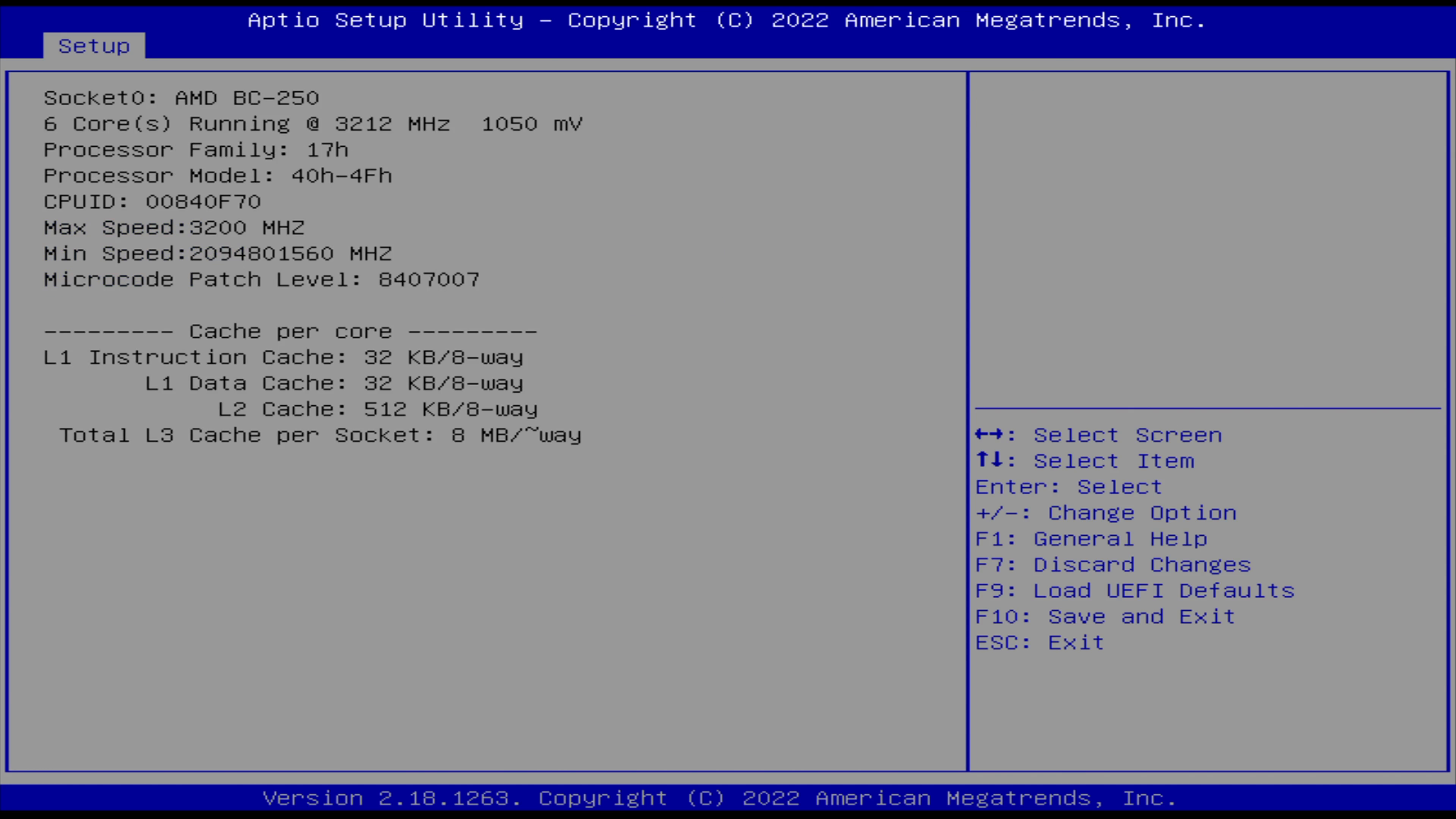Click 'F9: Load UEFI Defaults' hint

pyautogui.click(x=1135, y=591)
